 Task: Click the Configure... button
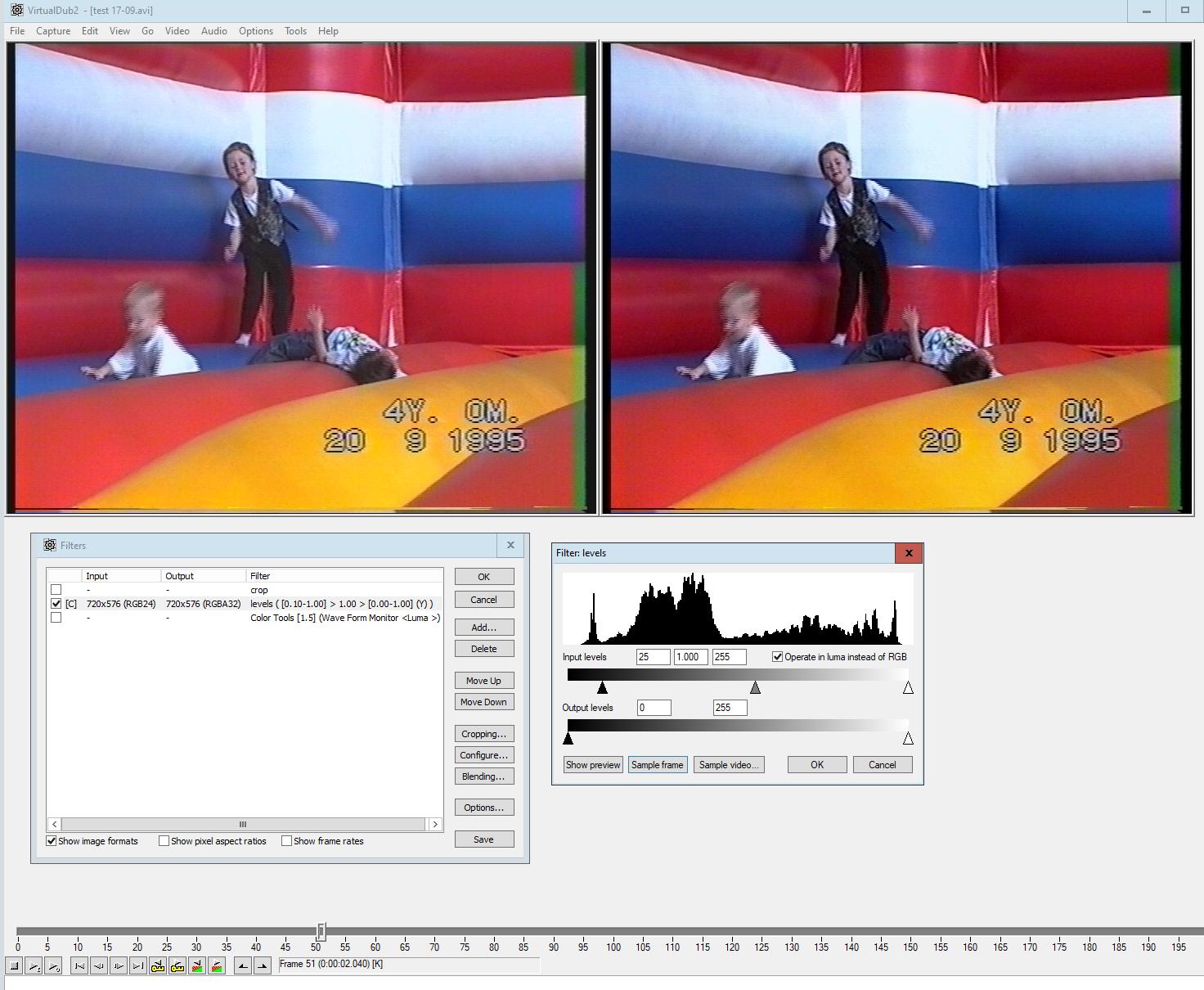pyautogui.click(x=484, y=755)
